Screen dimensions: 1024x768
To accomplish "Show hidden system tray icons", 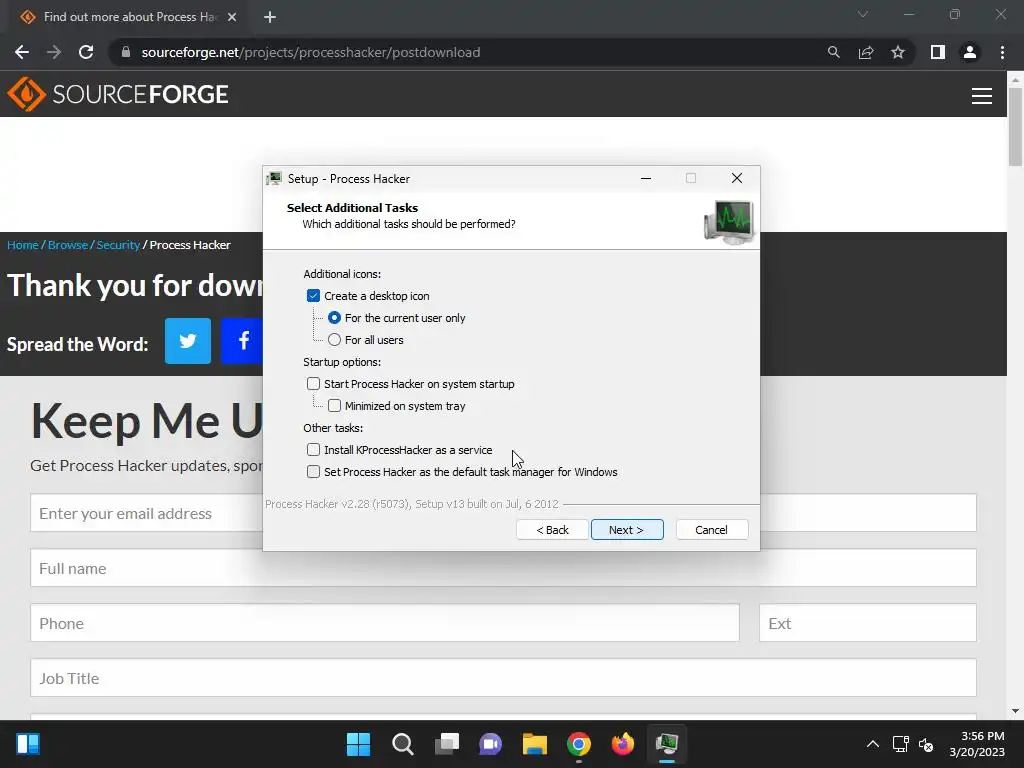I will click(x=872, y=744).
